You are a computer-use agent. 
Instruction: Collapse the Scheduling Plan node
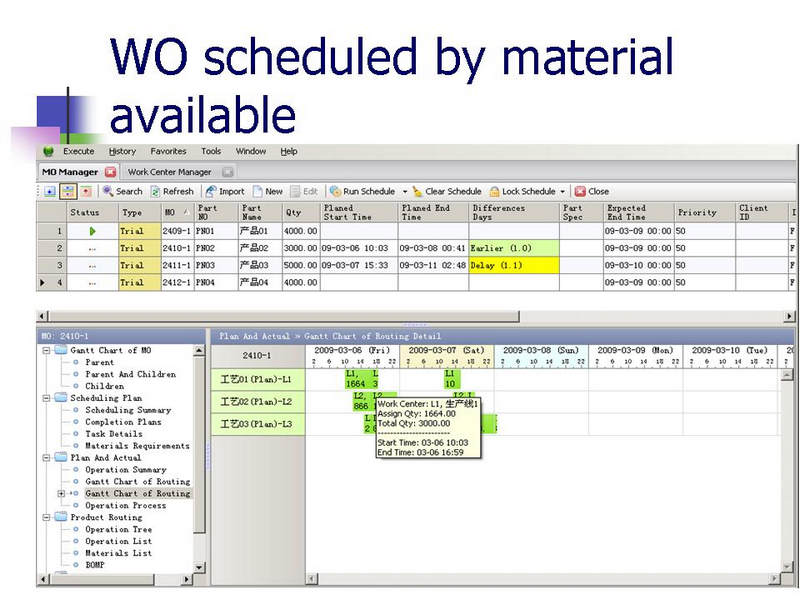coord(46,398)
